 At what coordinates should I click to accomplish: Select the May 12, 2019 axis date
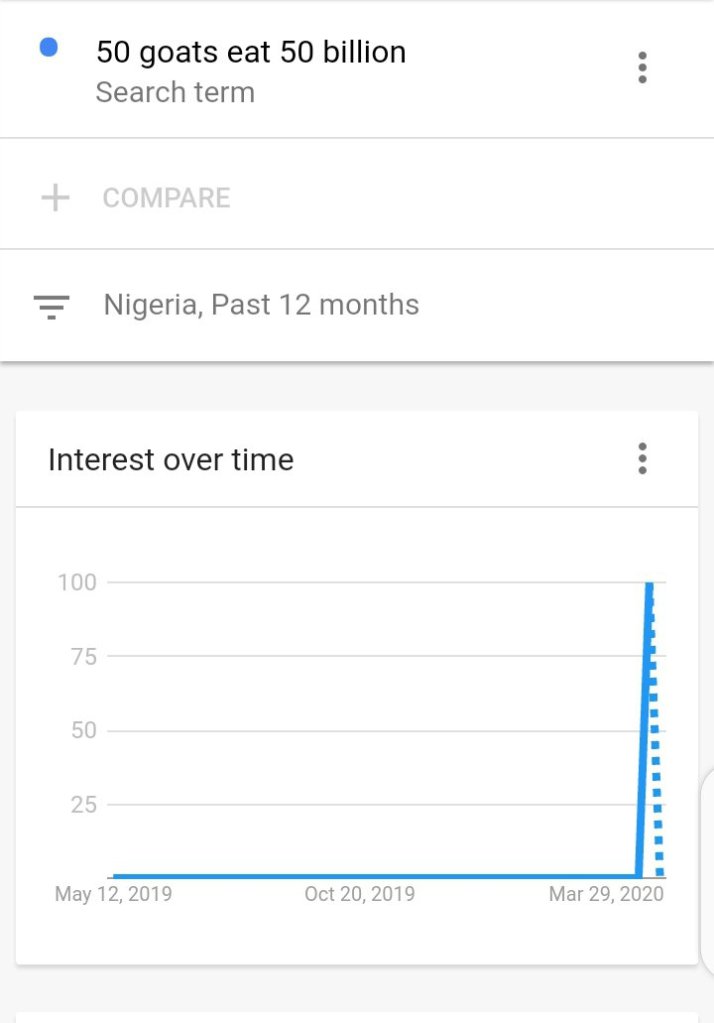point(113,894)
